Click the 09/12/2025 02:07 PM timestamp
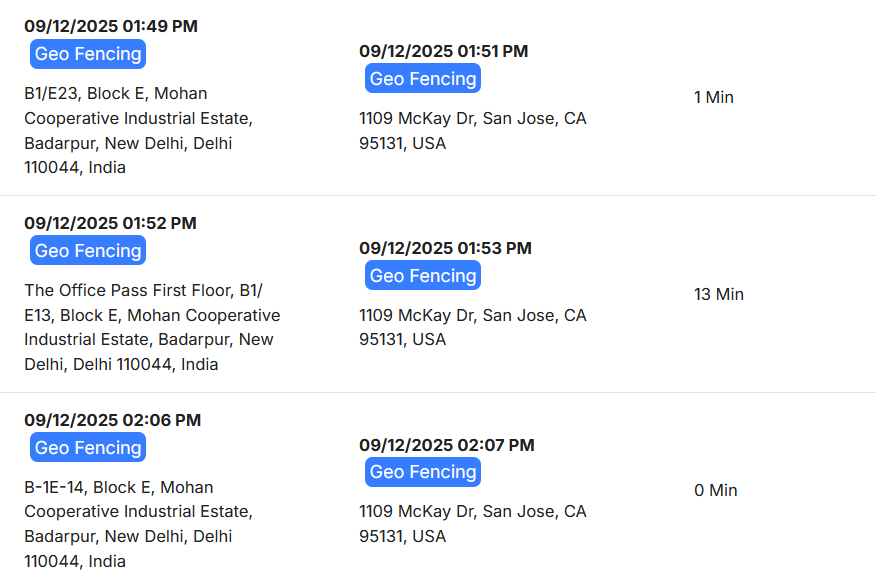 447,445
